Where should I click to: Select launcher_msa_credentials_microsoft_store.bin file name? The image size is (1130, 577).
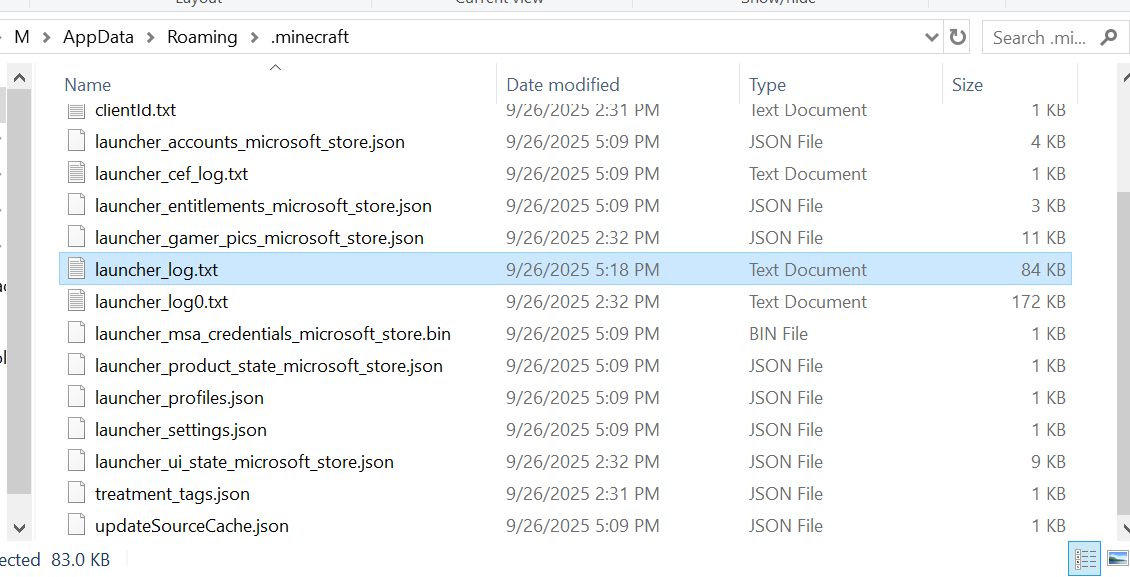point(272,334)
